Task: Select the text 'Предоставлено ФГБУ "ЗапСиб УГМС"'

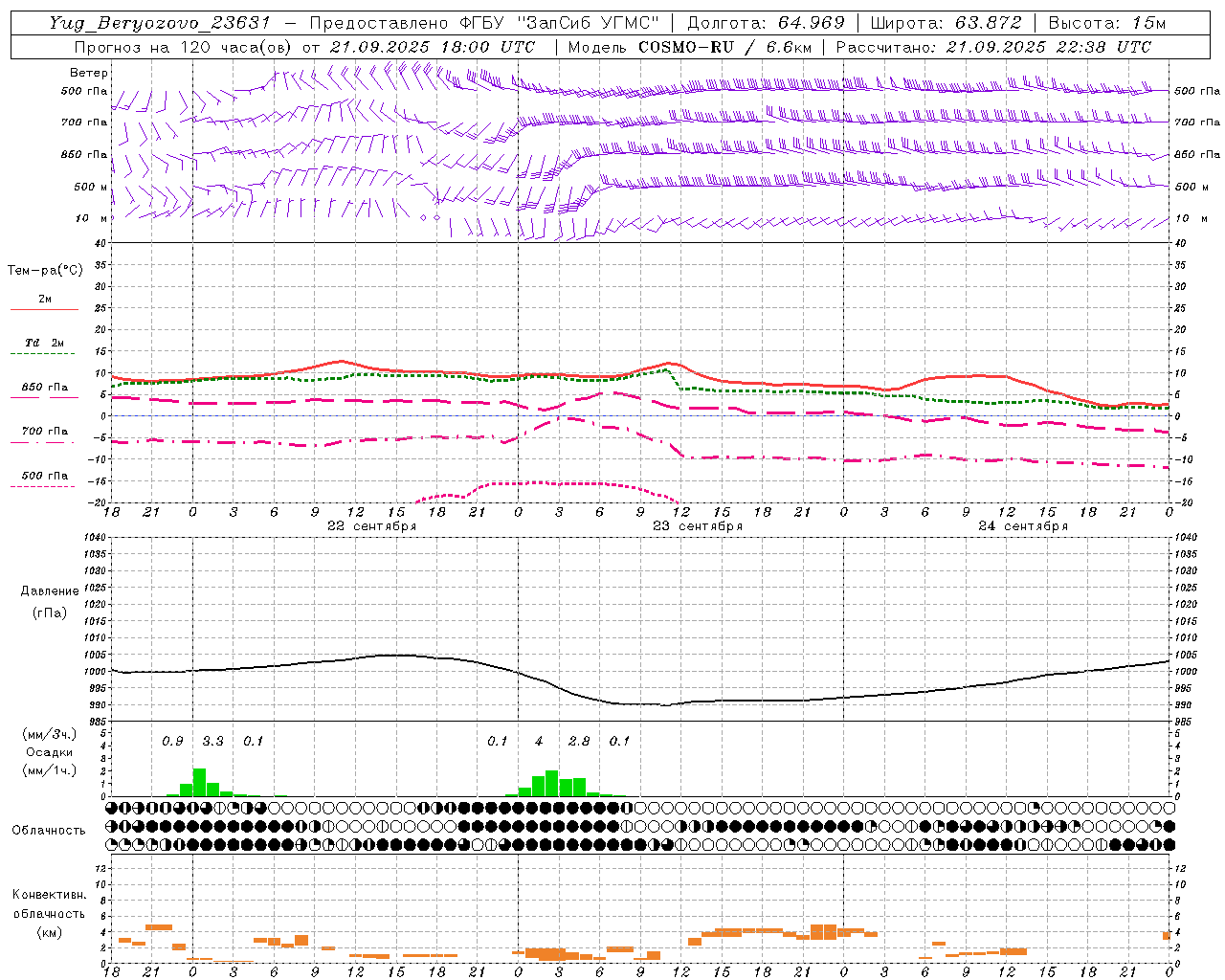Action: click(x=485, y=23)
